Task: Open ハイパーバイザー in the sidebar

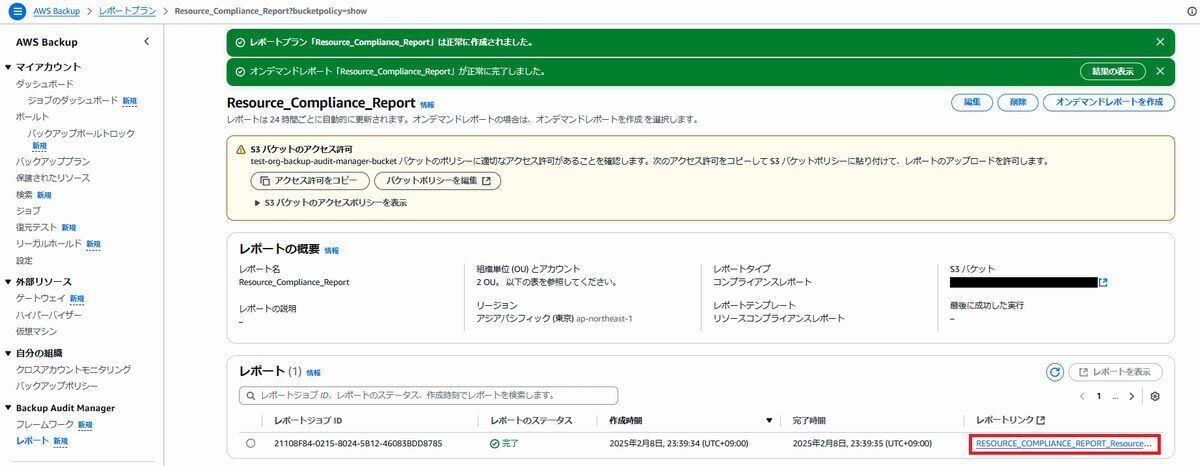Action: (49, 315)
